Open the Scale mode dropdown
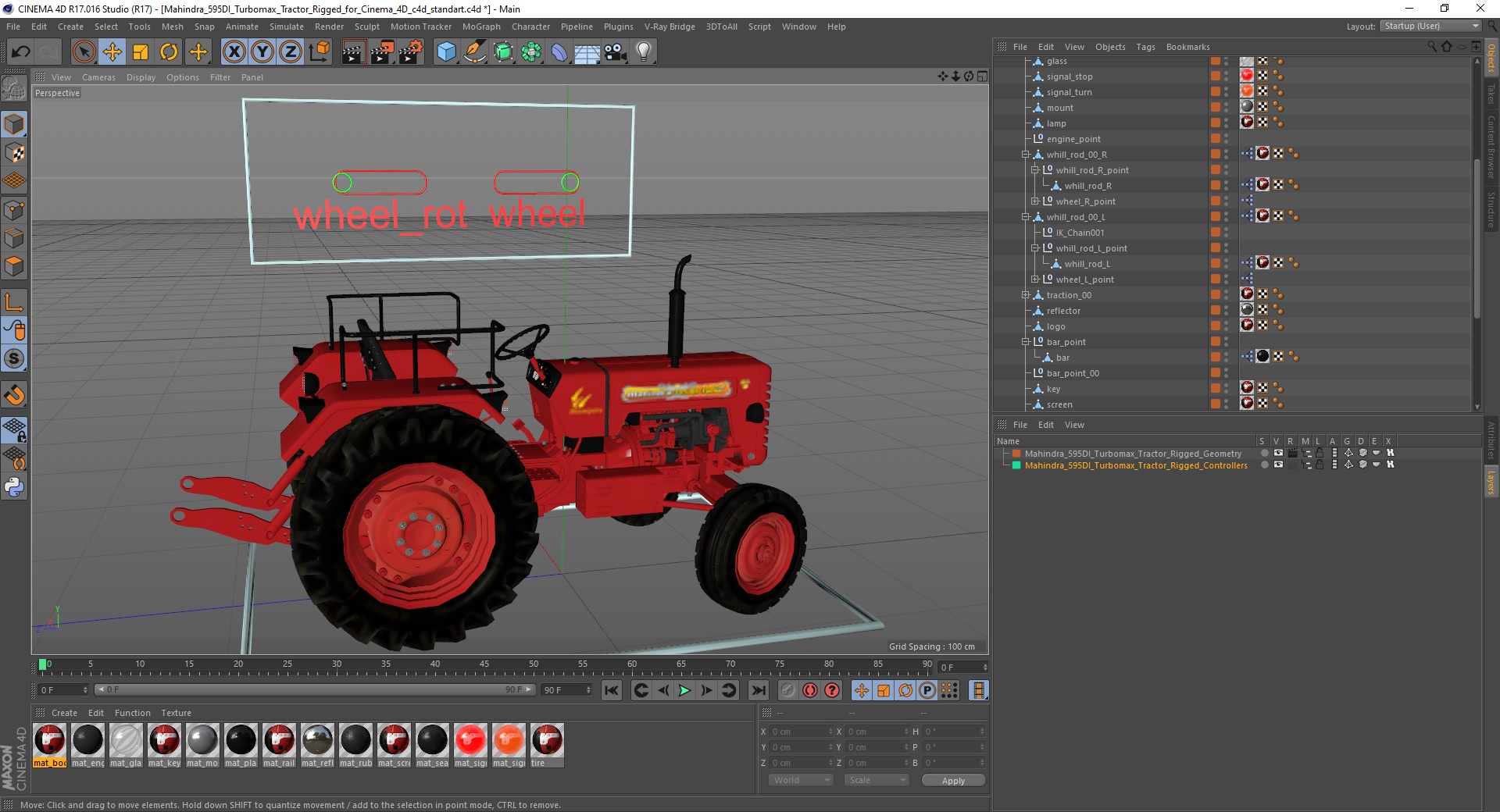Screen dimensions: 1500x812 877,780
